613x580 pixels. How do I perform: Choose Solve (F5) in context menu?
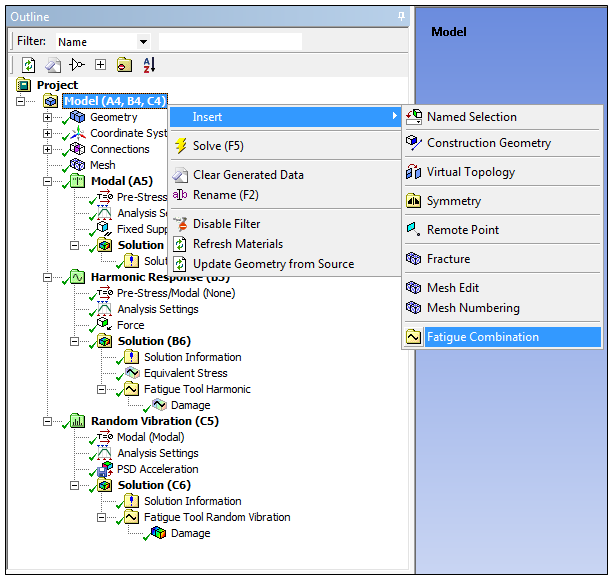point(217,146)
